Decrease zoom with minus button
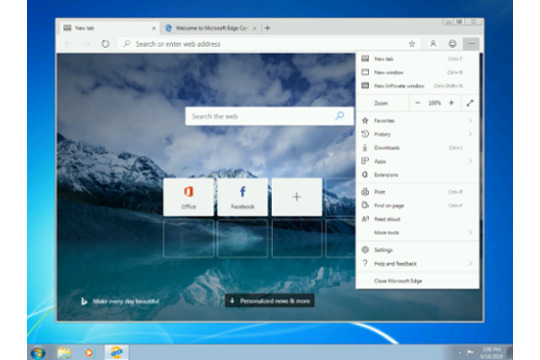This screenshot has width=540, height=360. tap(418, 103)
